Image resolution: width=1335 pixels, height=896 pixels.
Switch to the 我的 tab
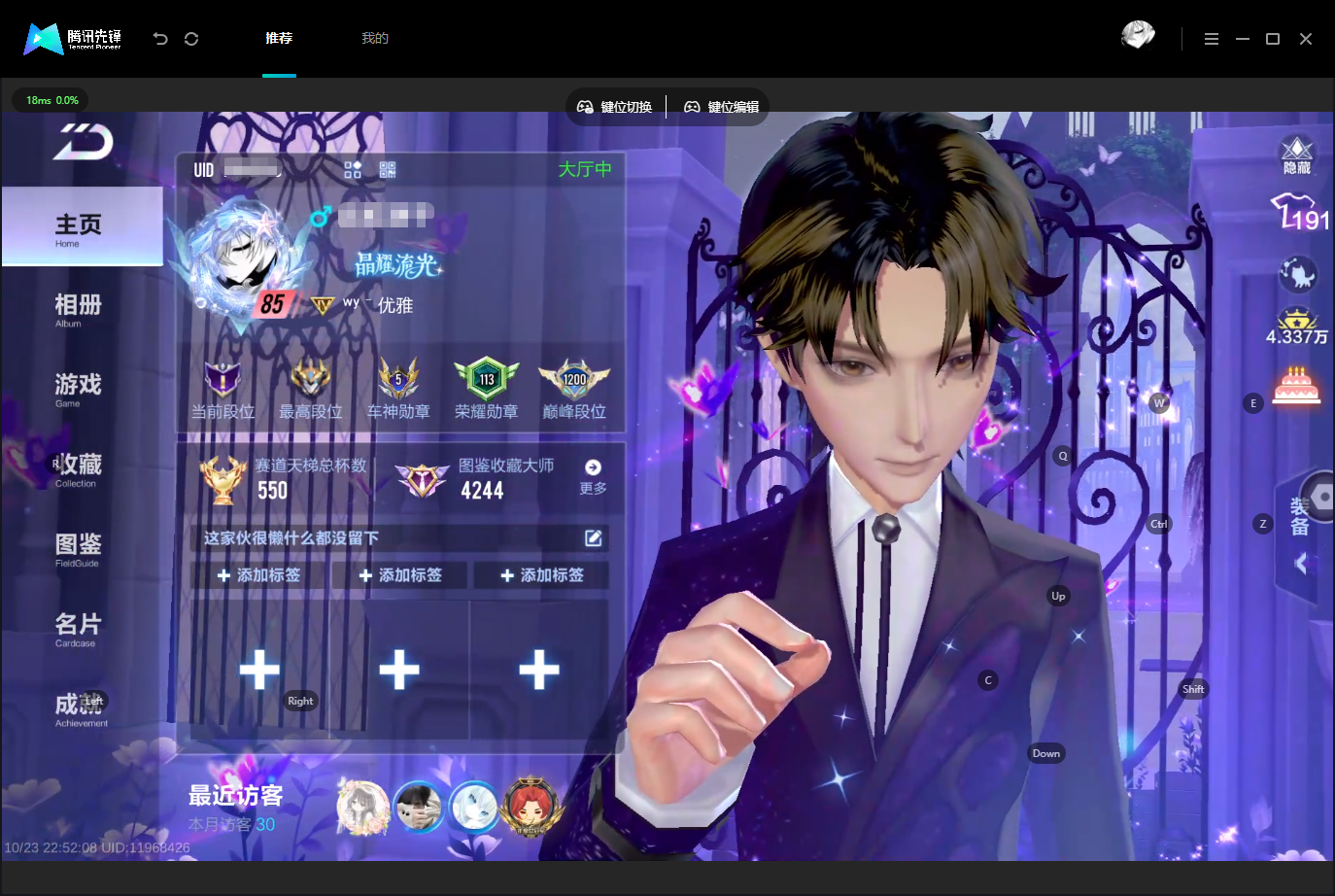[x=375, y=39]
